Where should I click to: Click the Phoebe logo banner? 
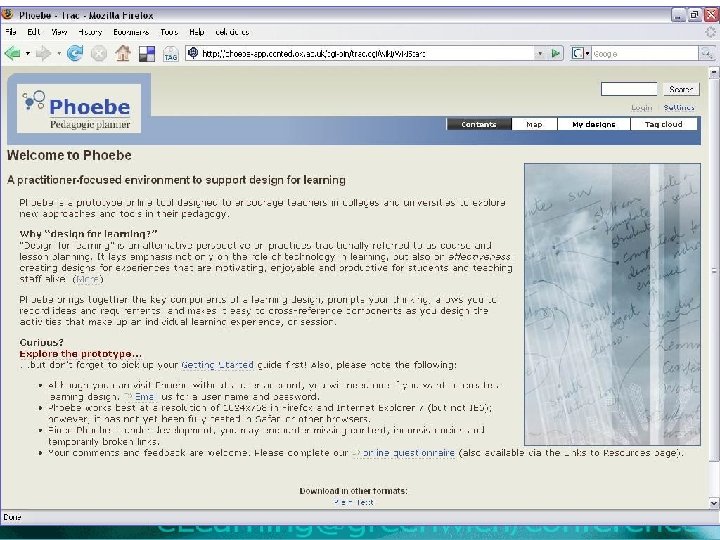point(79,108)
